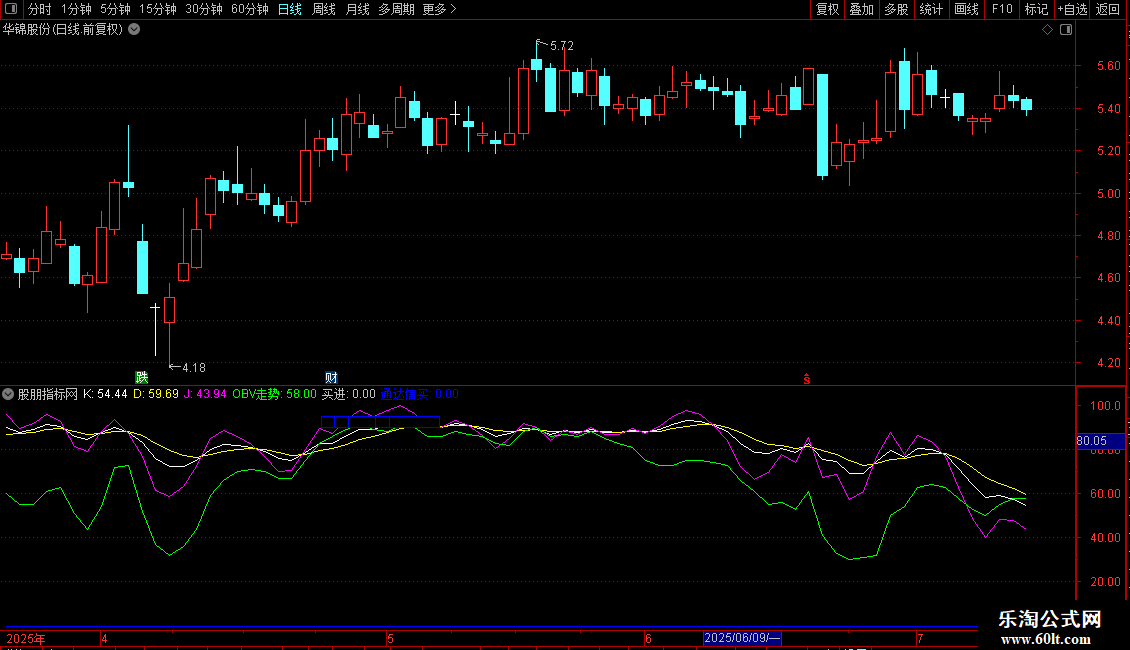Click the 叠加 overlay button
1130x650 pixels.
click(861, 9)
